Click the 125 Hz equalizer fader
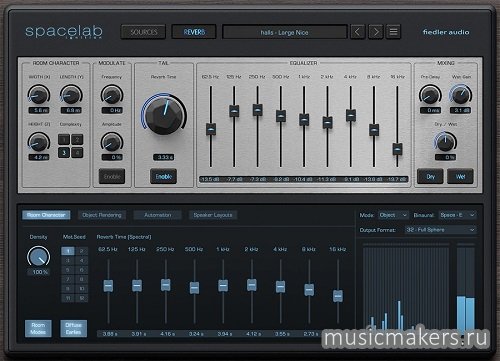Image resolution: width=500 pixels, height=361 pixels. [x=234, y=111]
